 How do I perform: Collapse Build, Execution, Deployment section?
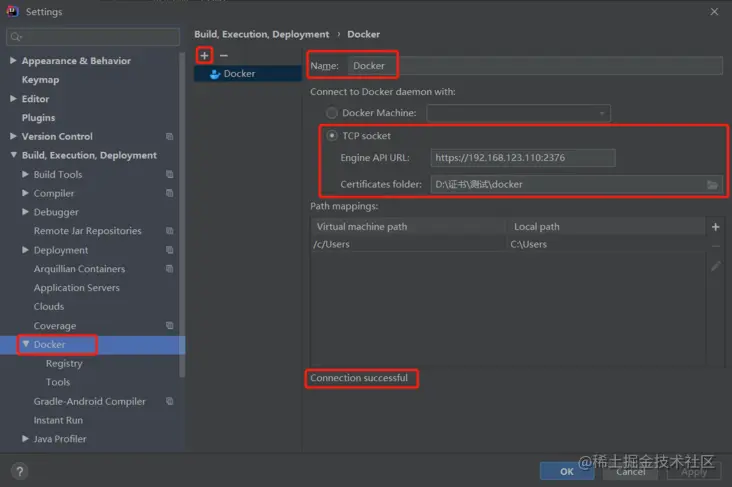(x=13, y=155)
